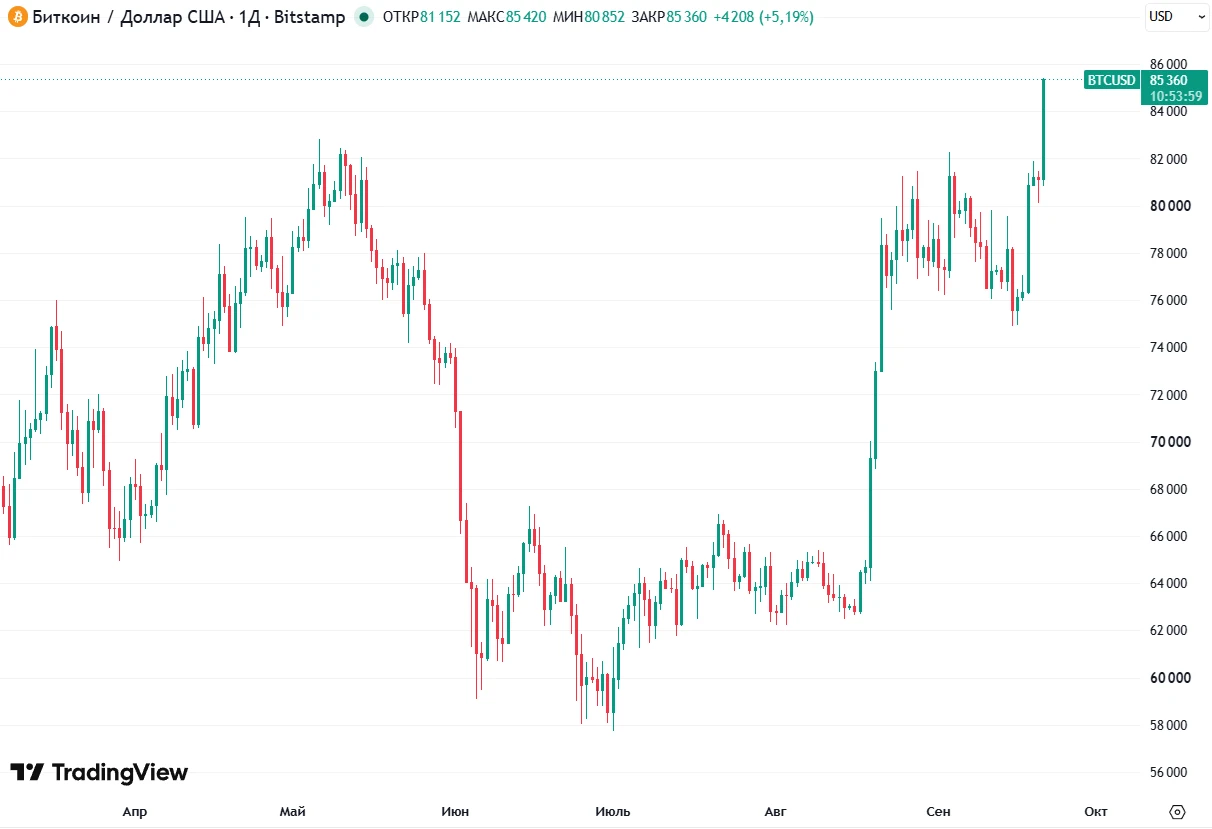Click the ЗАКР 85 360 close value
The height and width of the screenshot is (829, 1212).
(670, 17)
